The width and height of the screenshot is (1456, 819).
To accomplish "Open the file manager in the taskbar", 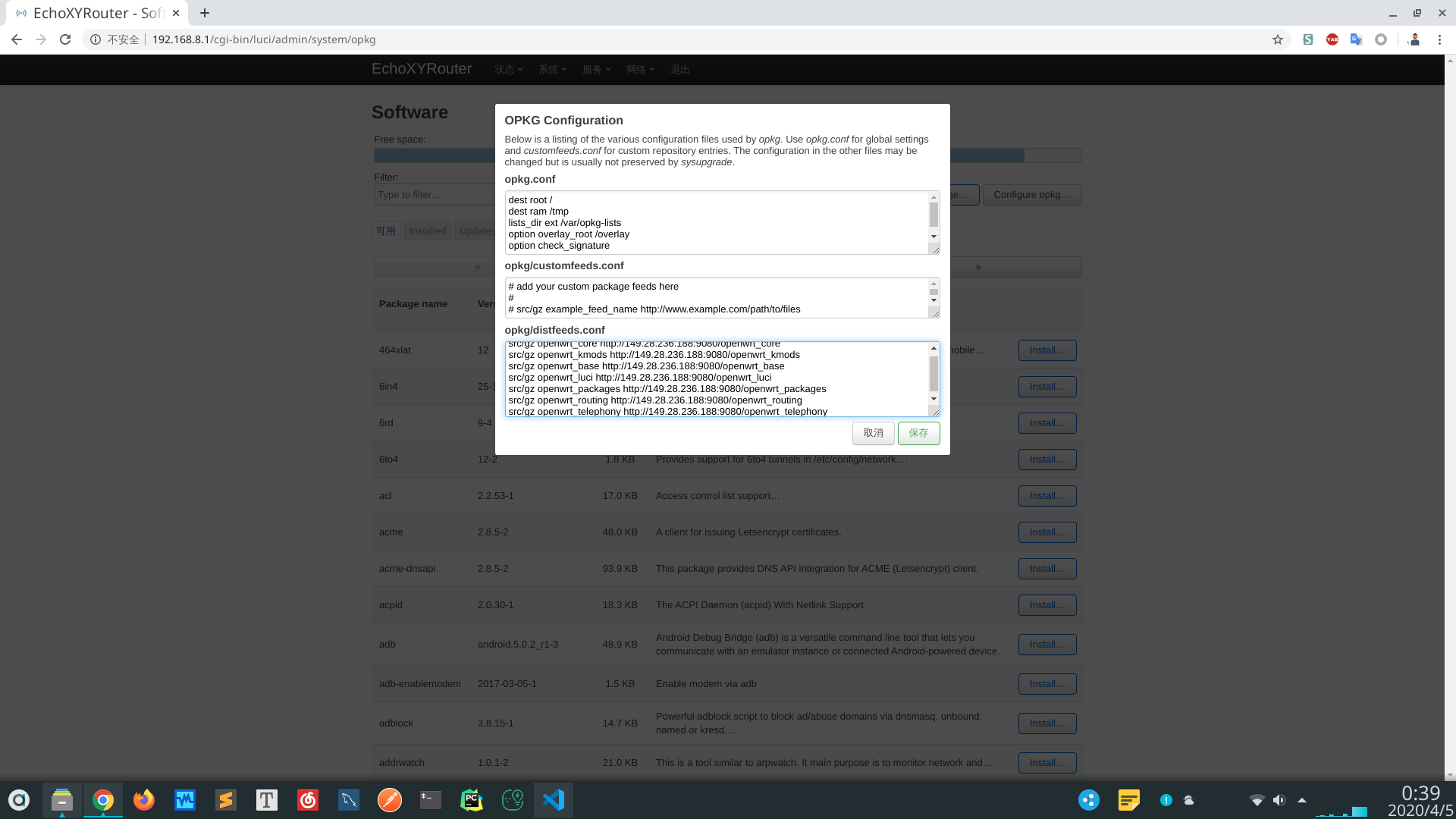I will (x=62, y=800).
